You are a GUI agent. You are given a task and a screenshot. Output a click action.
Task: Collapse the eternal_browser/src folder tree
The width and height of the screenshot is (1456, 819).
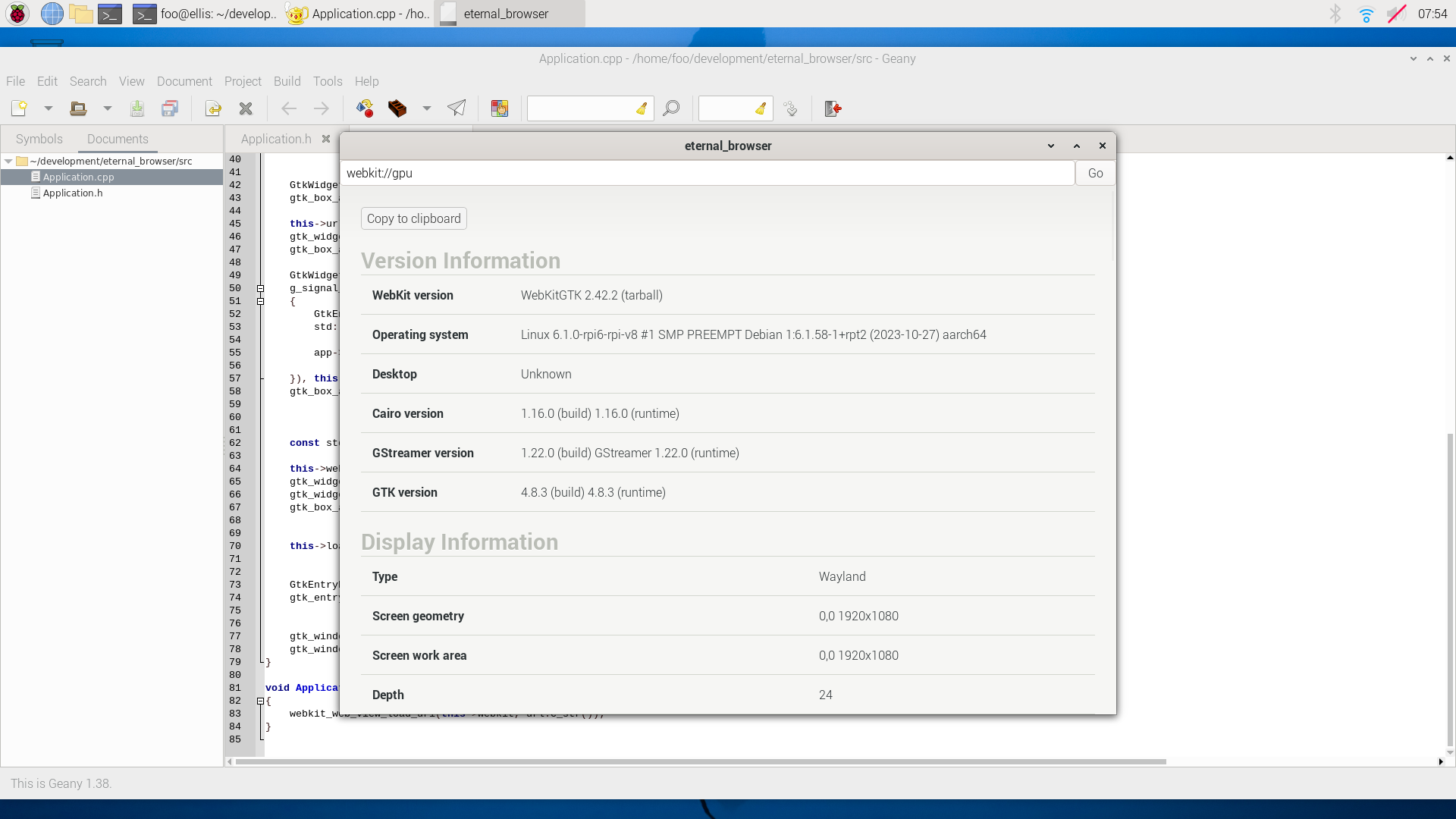point(8,161)
